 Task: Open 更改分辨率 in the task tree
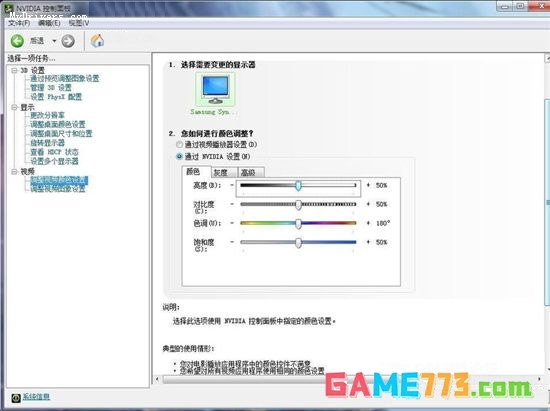point(47,115)
